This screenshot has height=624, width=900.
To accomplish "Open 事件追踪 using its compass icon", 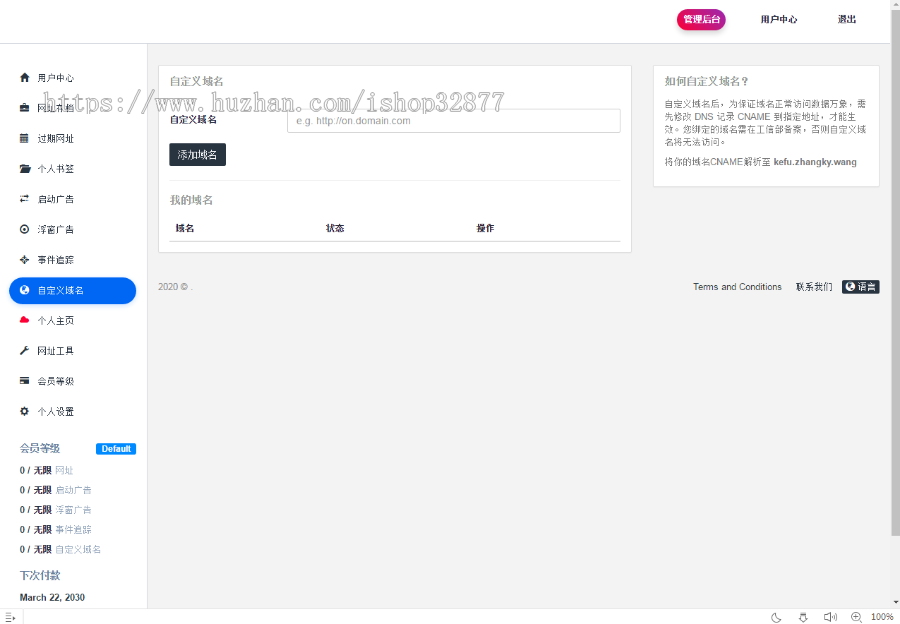I will [23, 259].
